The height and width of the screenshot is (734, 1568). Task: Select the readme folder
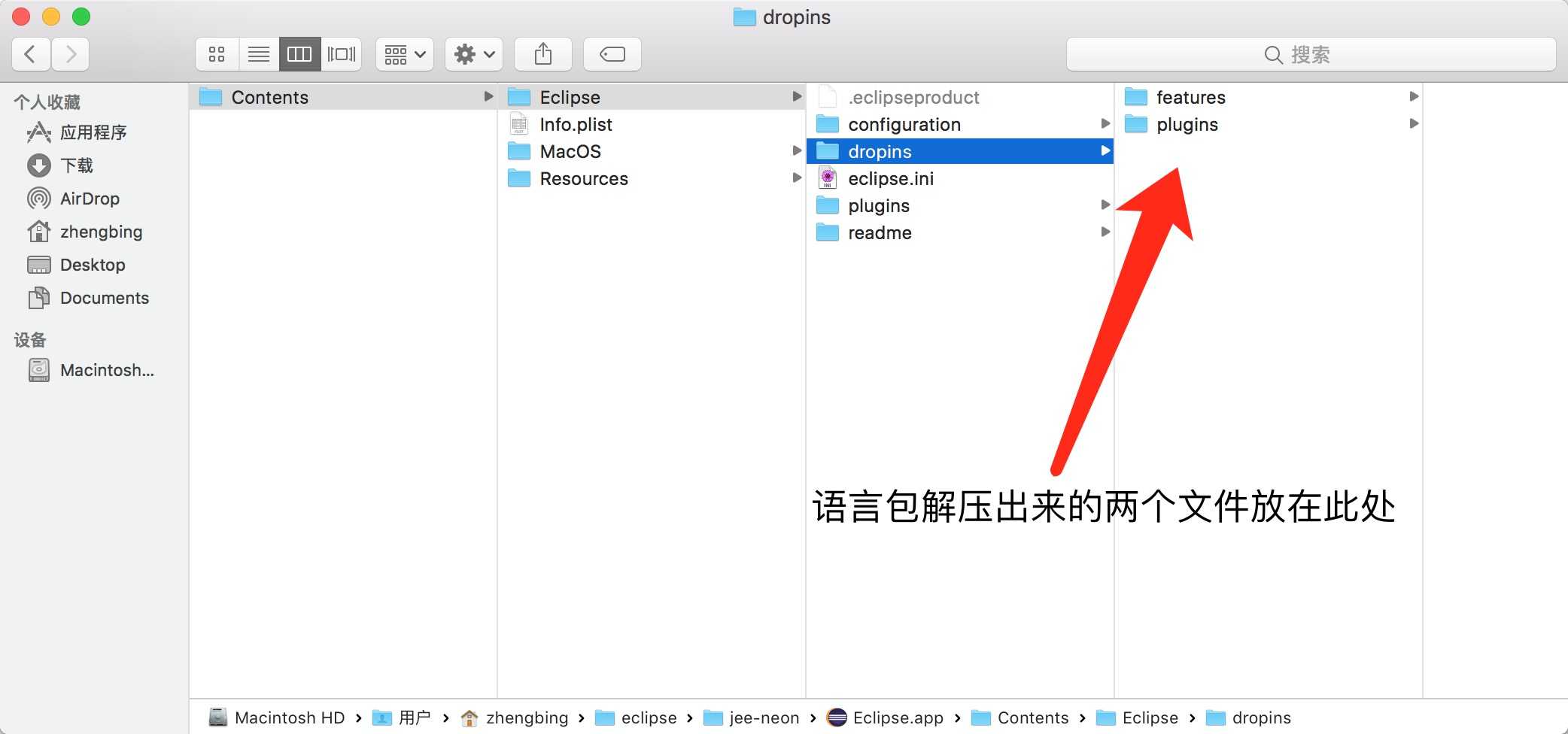tap(960, 232)
